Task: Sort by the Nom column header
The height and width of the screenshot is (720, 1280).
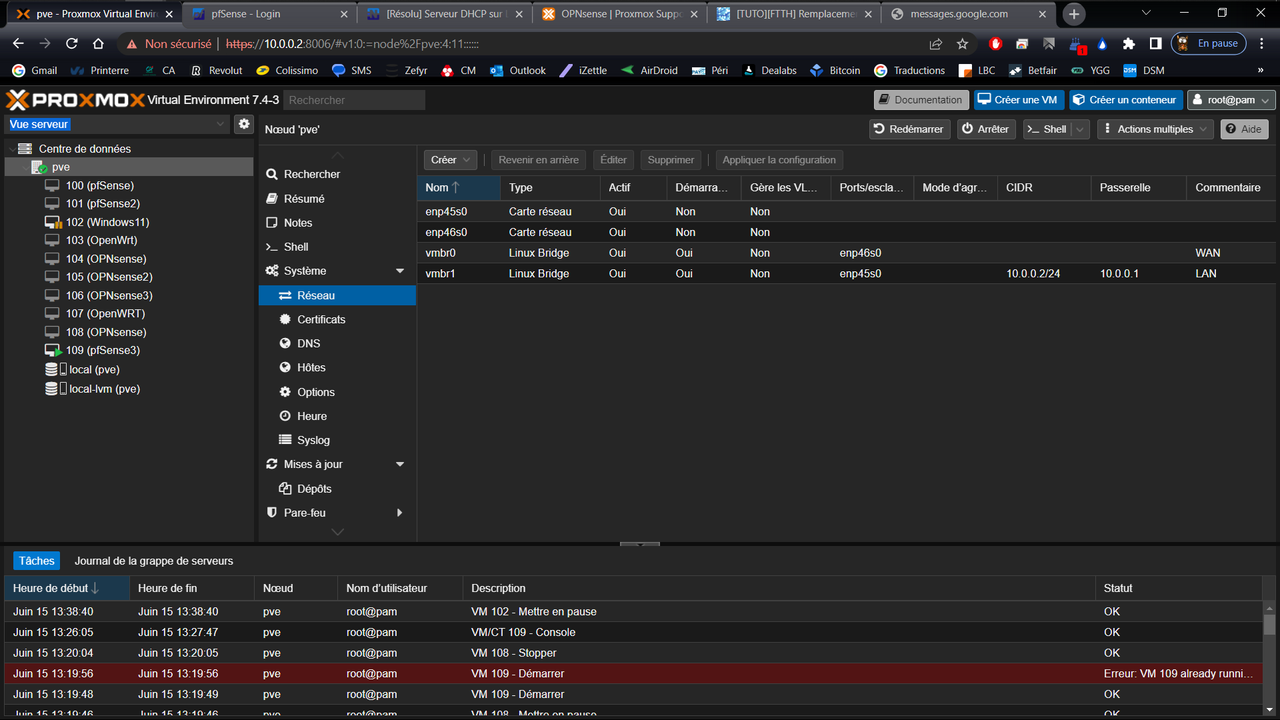Action: tap(459, 188)
